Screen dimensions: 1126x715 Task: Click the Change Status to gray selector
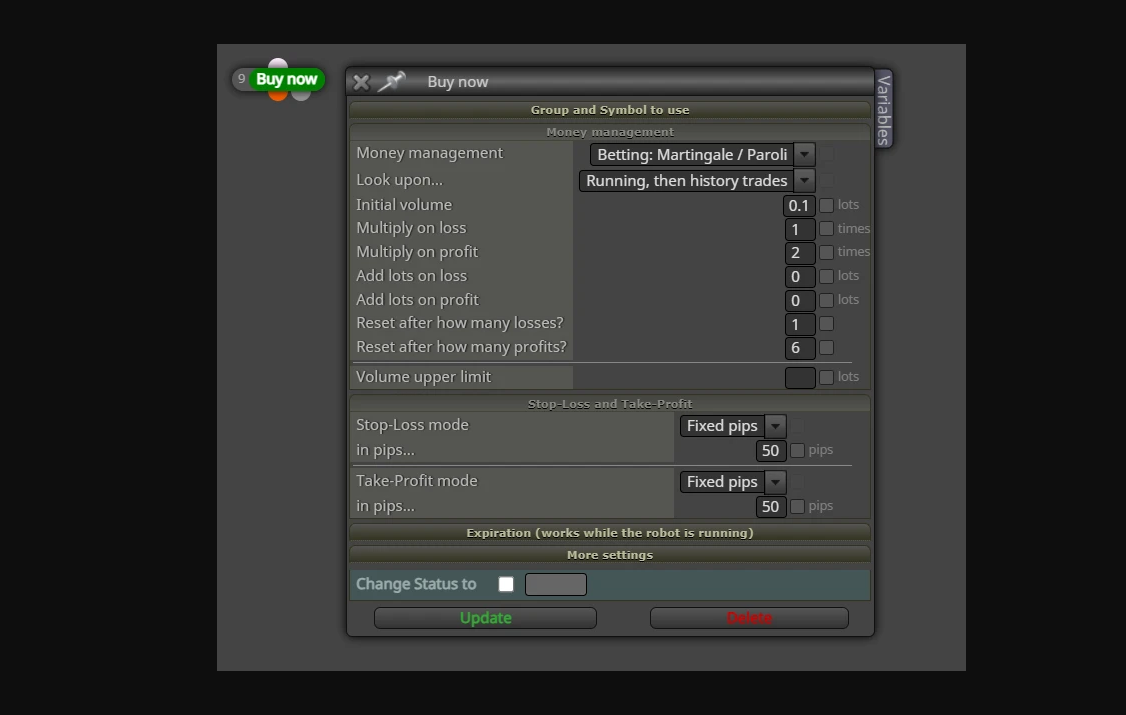[556, 584]
